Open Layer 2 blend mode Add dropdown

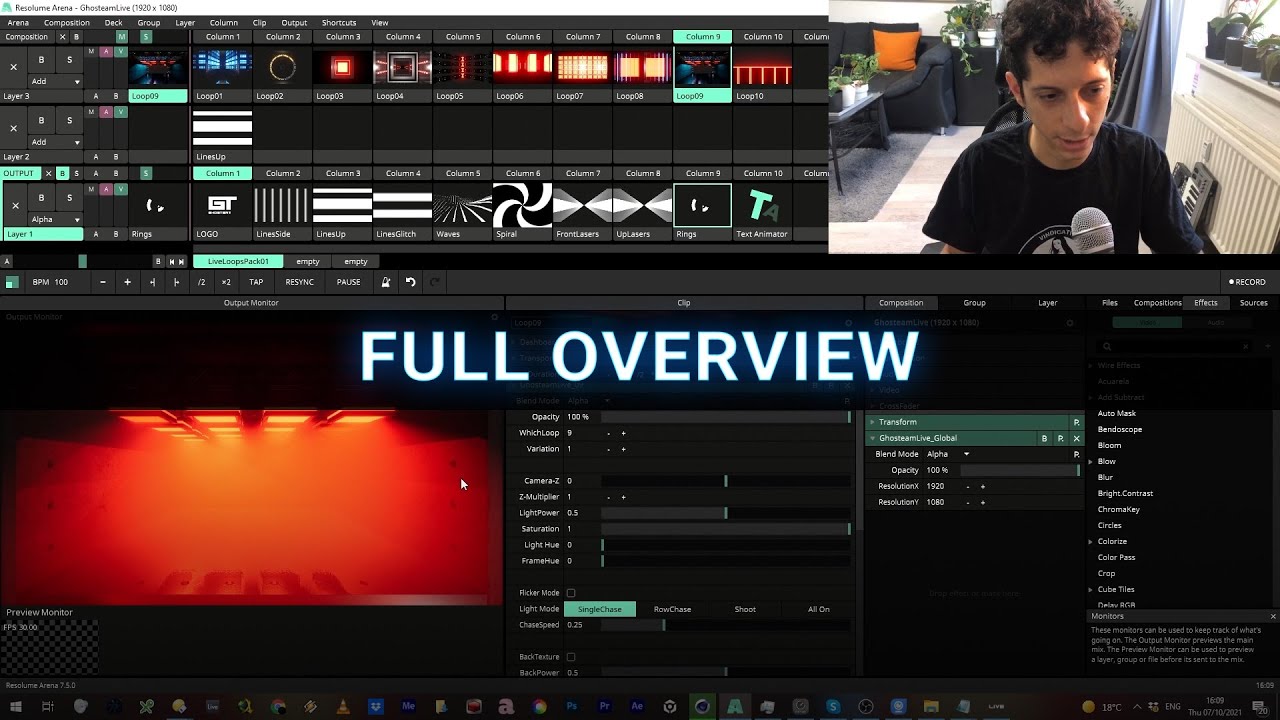tap(55, 142)
